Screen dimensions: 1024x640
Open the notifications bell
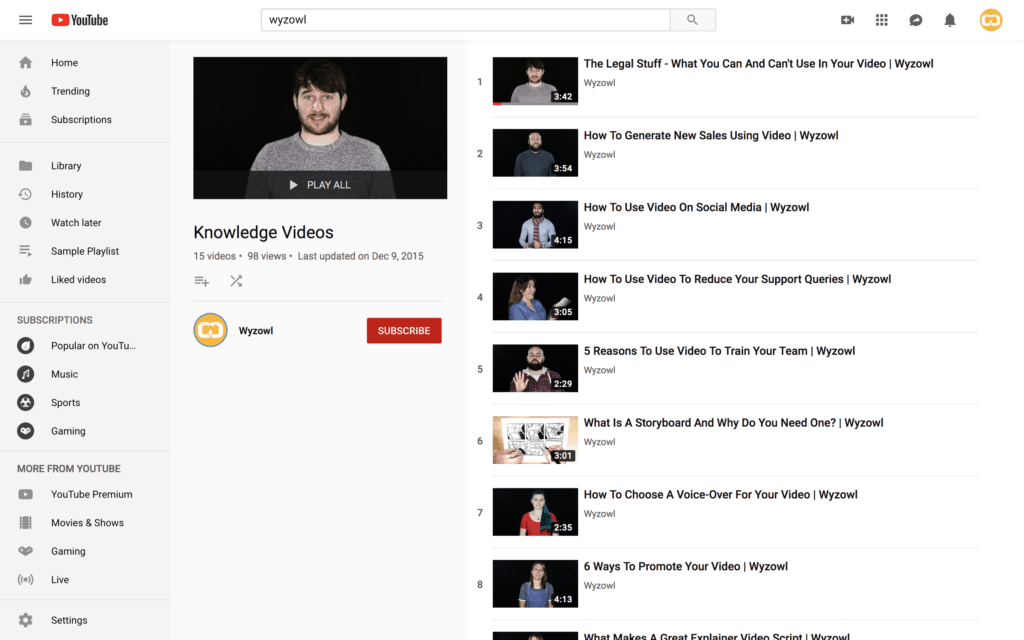(950, 20)
